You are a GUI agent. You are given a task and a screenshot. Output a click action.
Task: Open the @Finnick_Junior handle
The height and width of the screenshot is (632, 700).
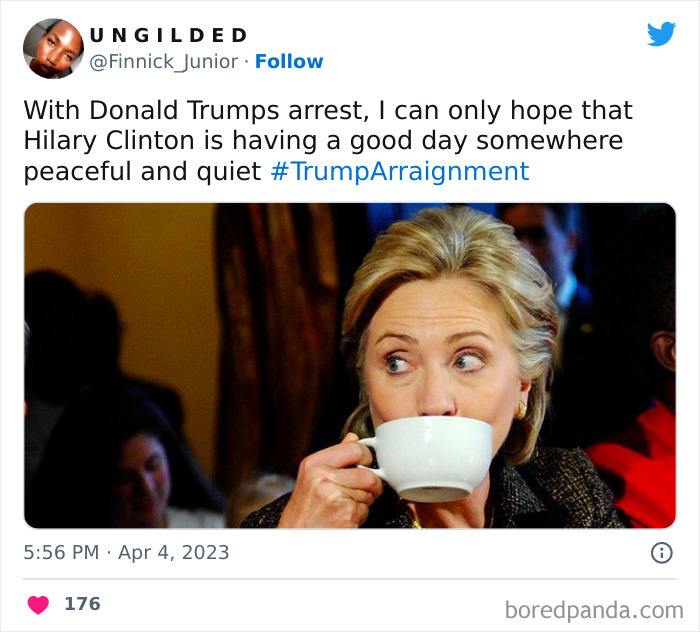[x=164, y=62]
